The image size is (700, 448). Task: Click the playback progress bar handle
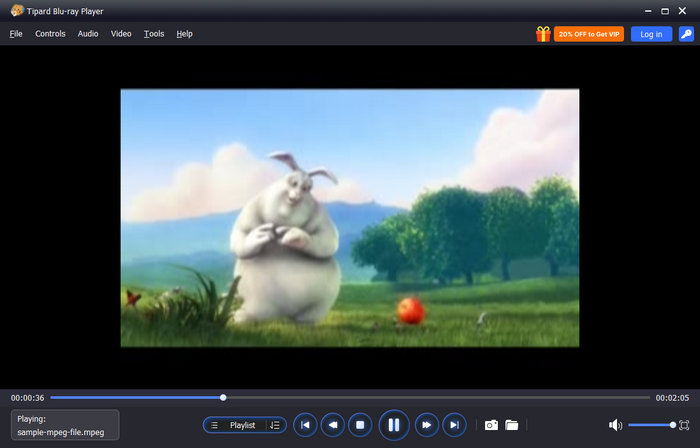pos(223,398)
